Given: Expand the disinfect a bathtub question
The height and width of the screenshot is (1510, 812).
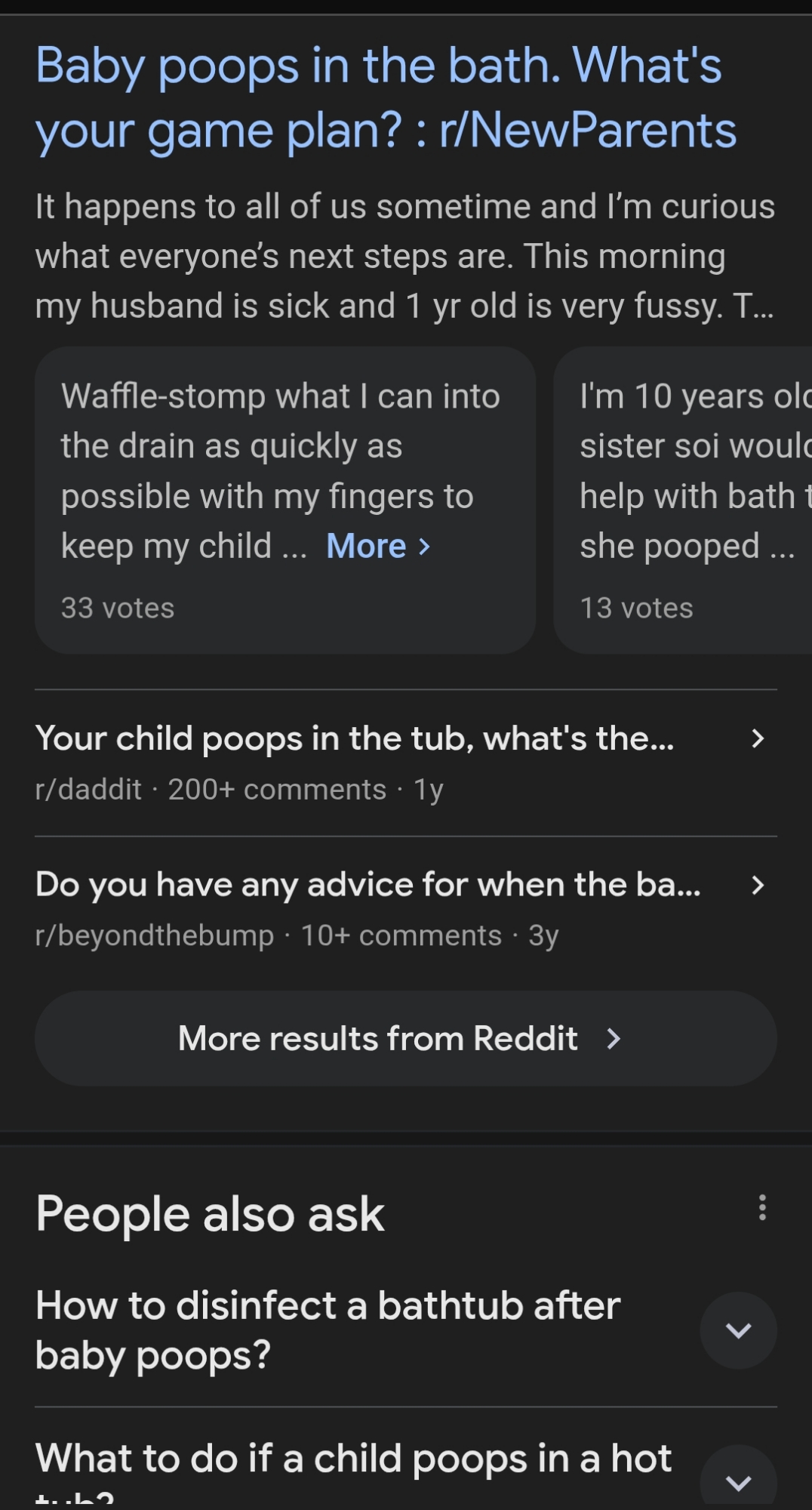Looking at the screenshot, I should pyautogui.click(x=738, y=1330).
